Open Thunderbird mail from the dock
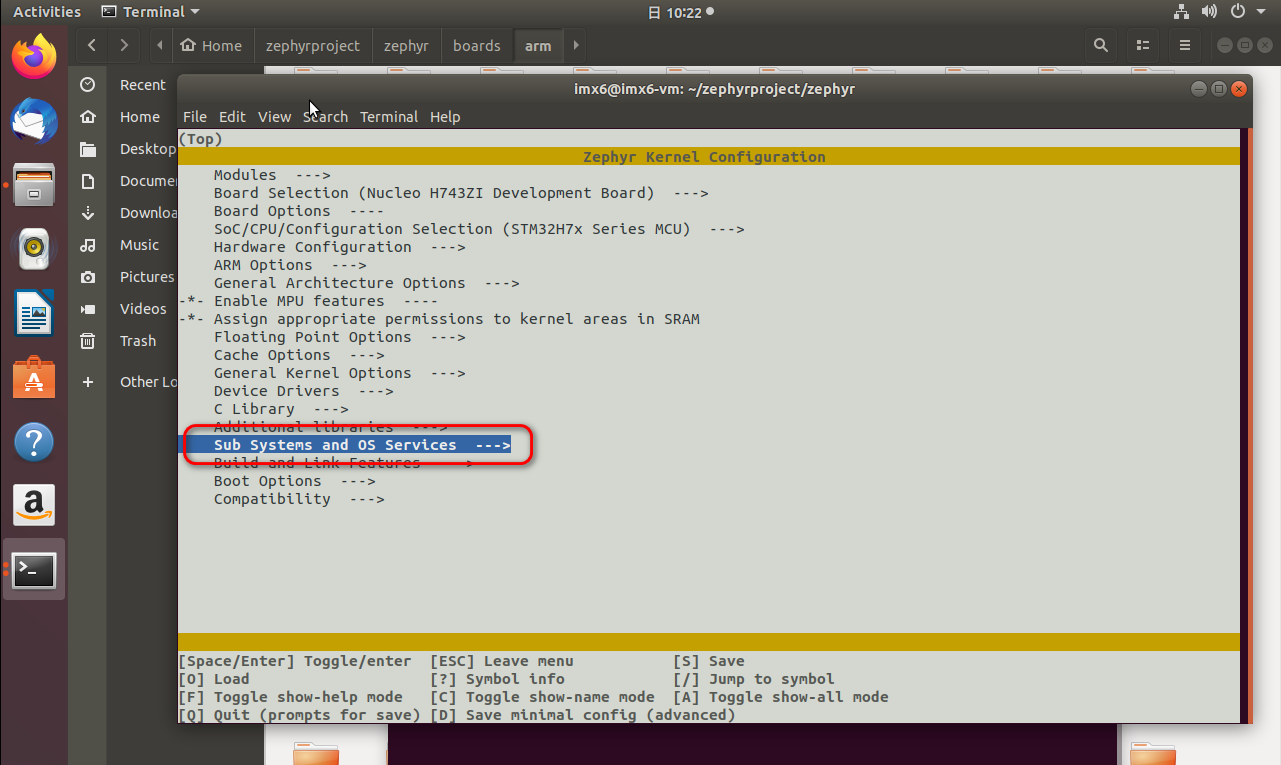This screenshot has height=765, width=1281. (33, 121)
